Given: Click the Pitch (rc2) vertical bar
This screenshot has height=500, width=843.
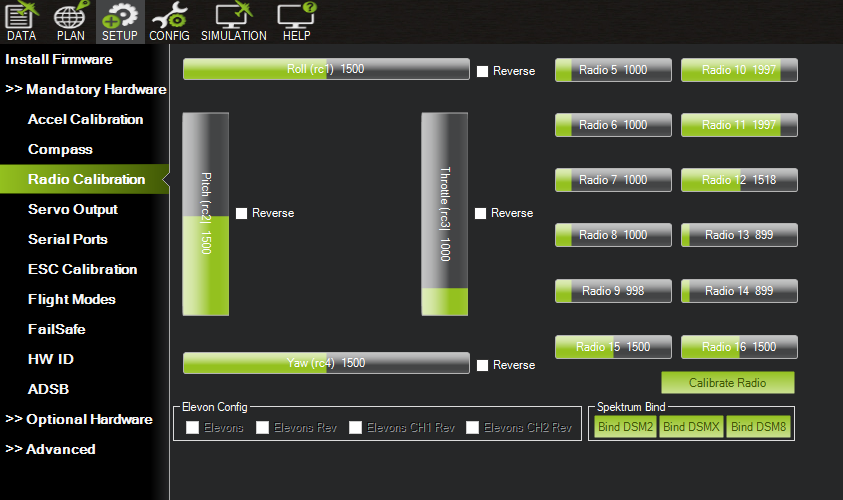Looking at the screenshot, I should (205, 214).
